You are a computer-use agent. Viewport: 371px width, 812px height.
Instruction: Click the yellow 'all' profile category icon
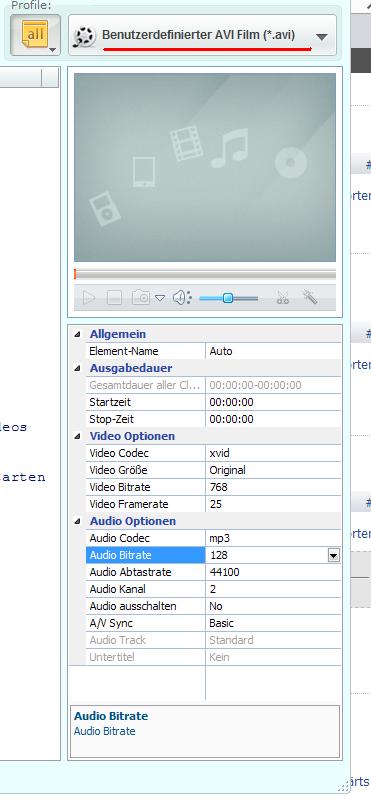click(x=35, y=35)
